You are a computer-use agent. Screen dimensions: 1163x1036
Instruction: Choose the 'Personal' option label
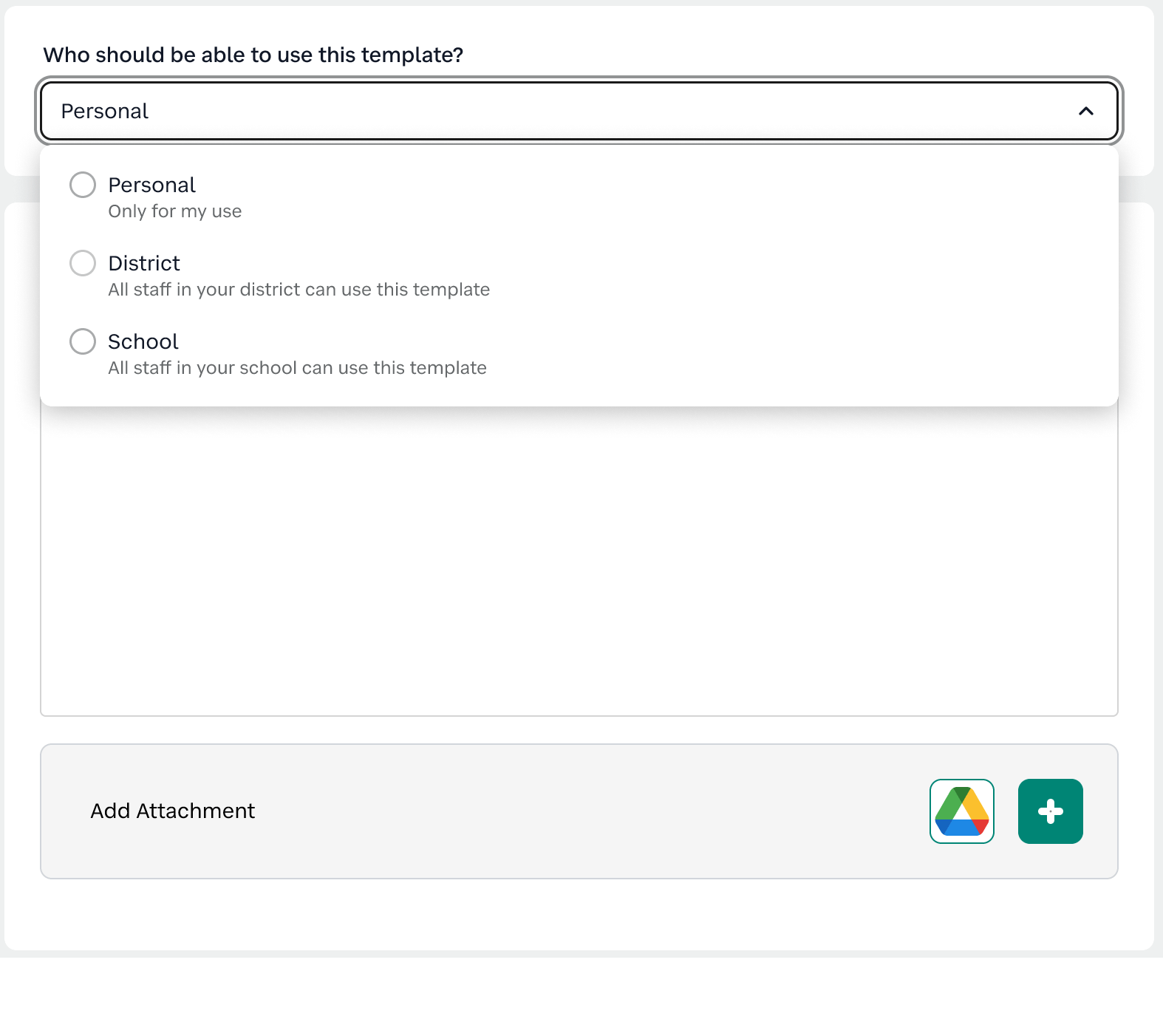pyautogui.click(x=151, y=185)
